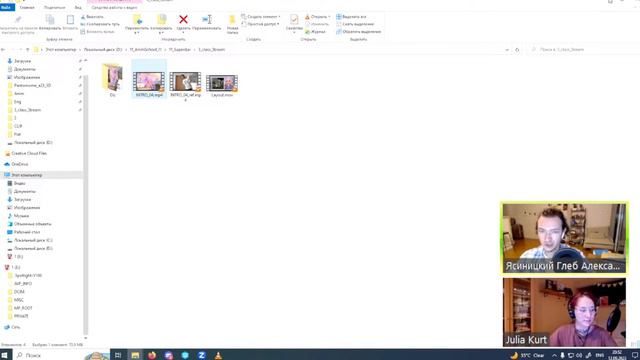Select the Layout.mov video file
This screenshot has height=360, width=640.
click(222, 86)
